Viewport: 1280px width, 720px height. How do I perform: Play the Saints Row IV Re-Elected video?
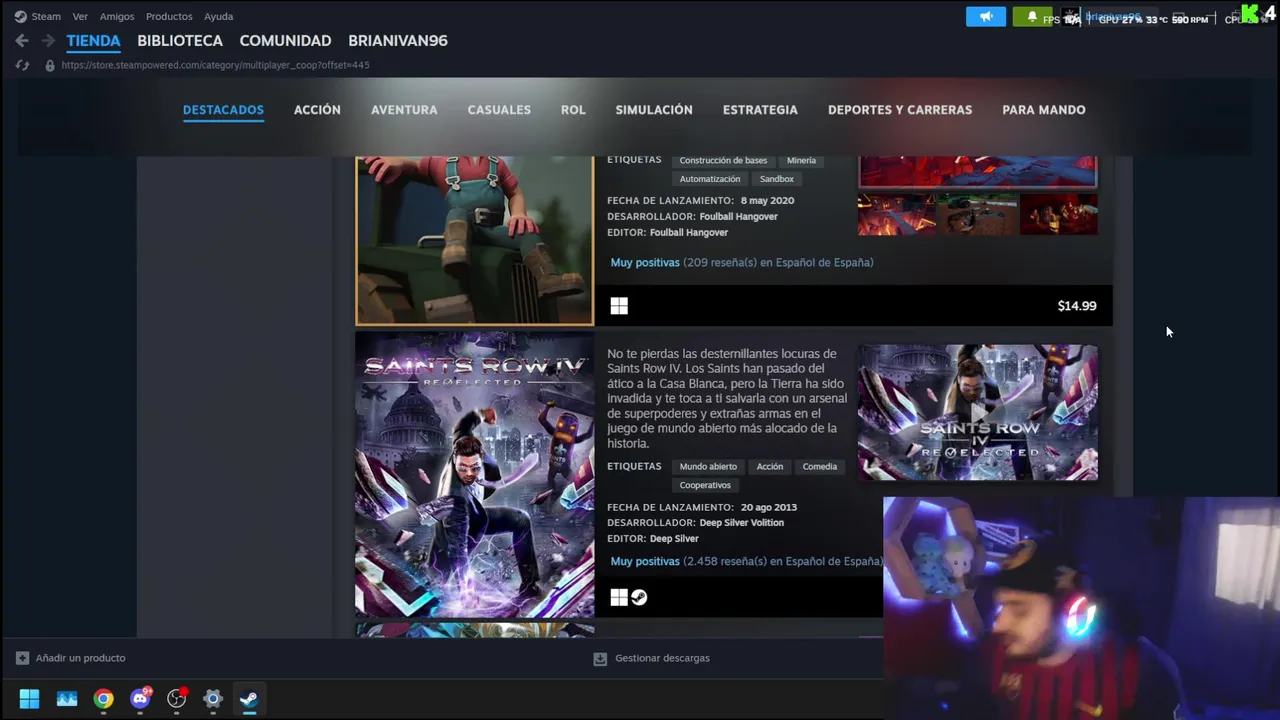point(978,412)
